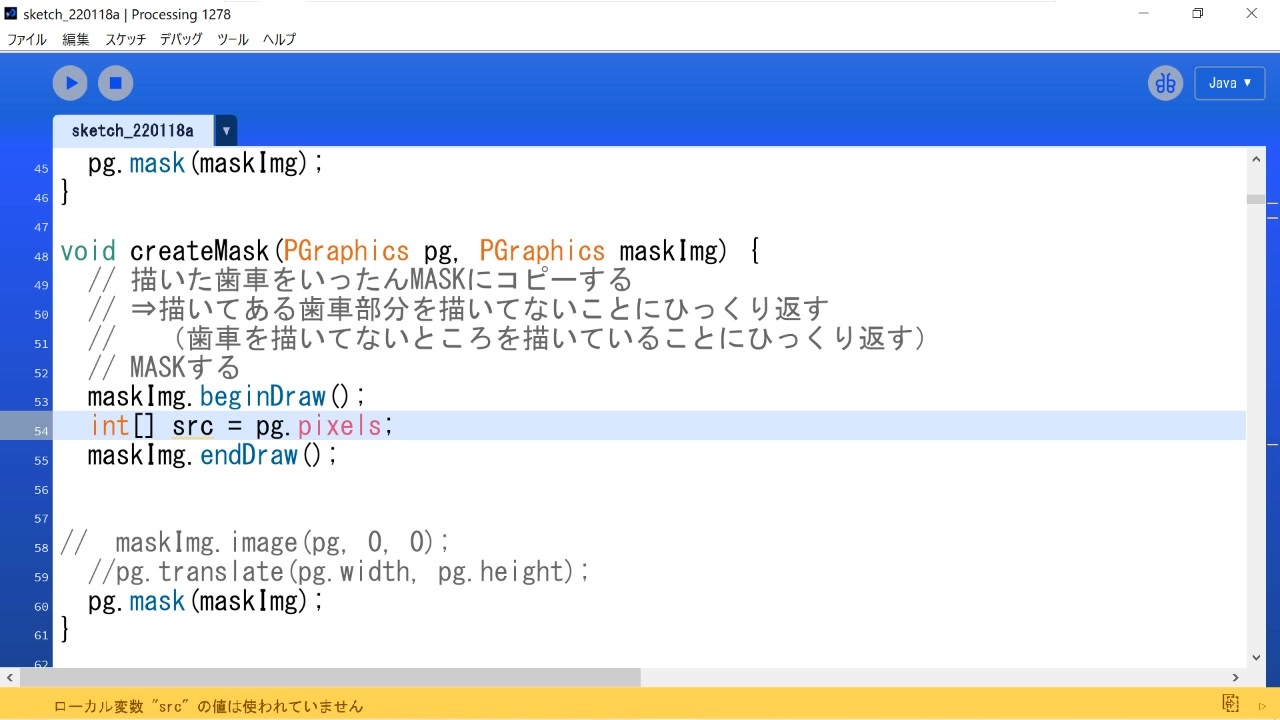
Task: Click the scrollbar down arrow
Action: point(1255,657)
